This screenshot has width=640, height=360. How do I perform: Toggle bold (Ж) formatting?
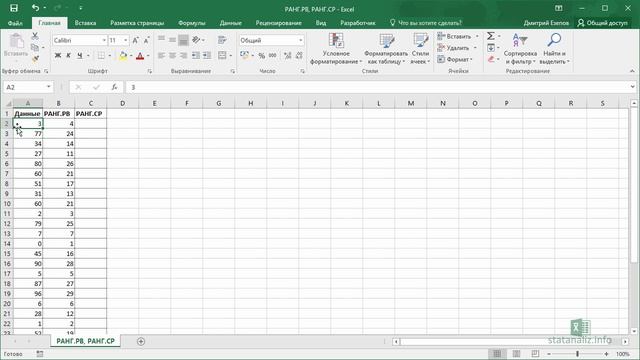(58, 55)
